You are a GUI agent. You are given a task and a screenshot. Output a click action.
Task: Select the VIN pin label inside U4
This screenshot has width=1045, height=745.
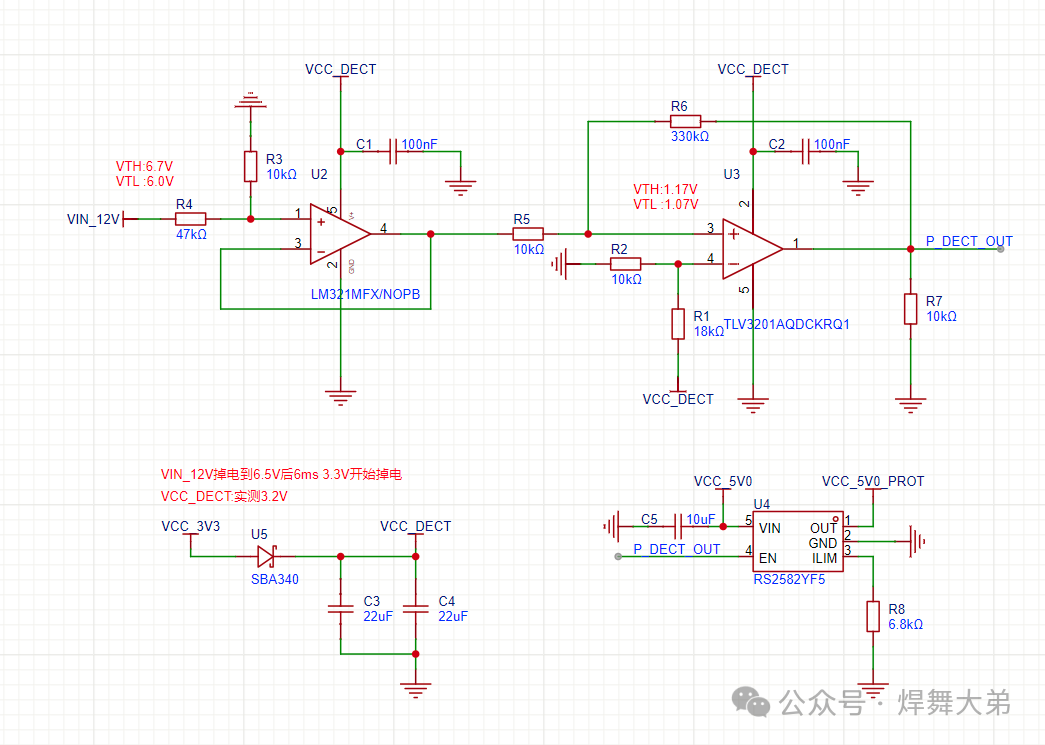(770, 528)
